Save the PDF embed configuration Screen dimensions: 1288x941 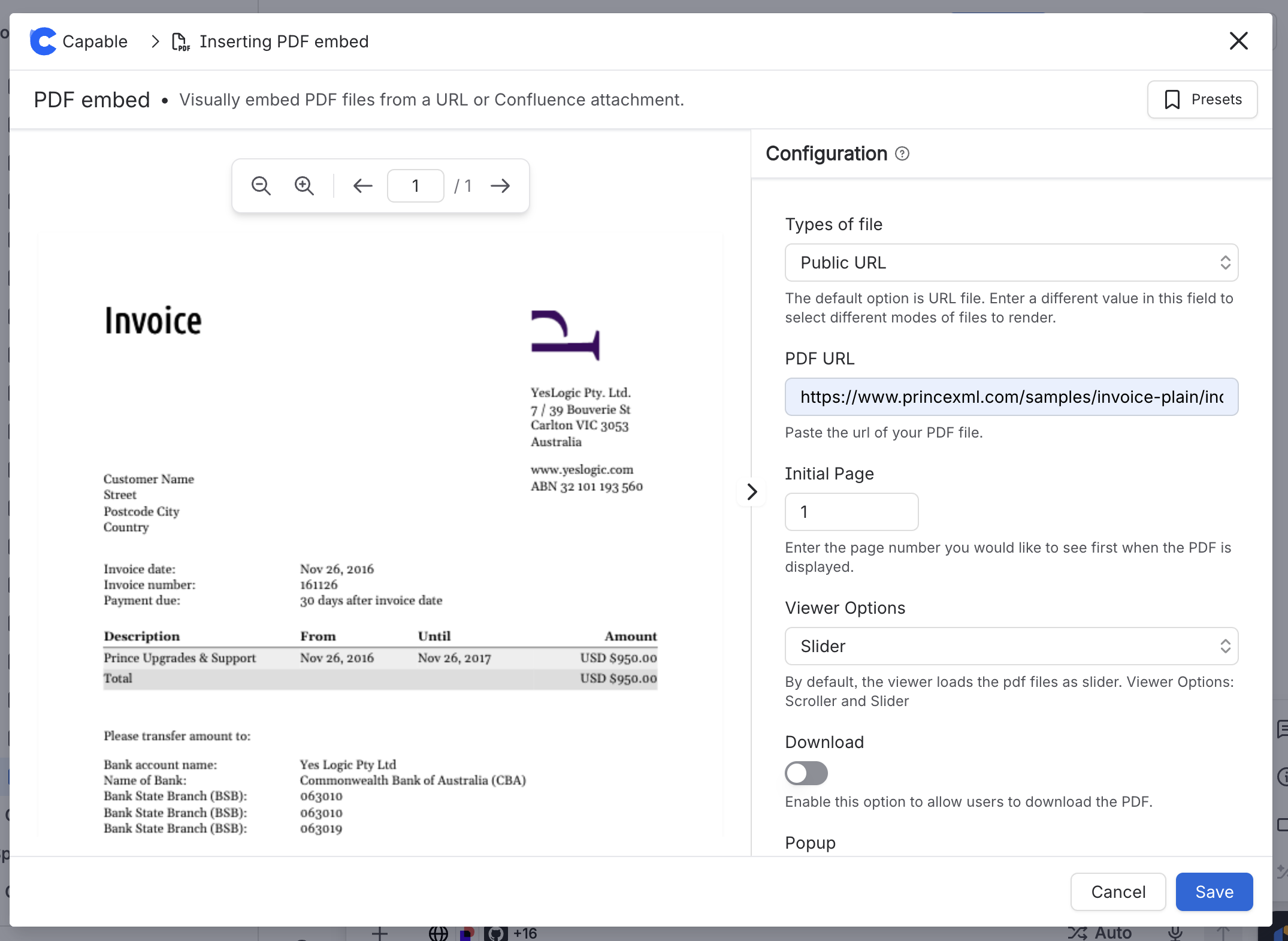coord(1214,892)
